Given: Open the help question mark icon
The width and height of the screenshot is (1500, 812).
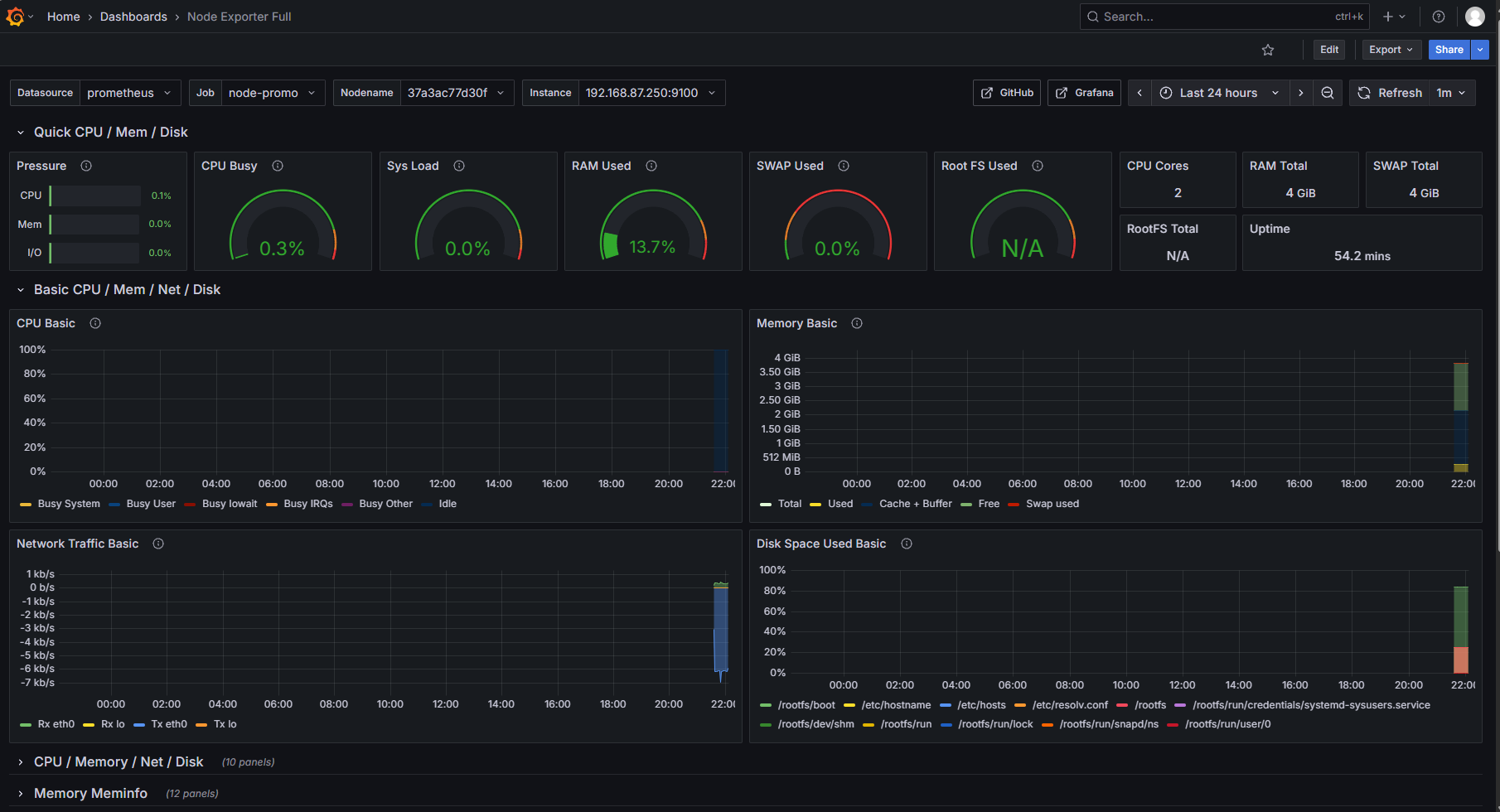Looking at the screenshot, I should 1439,17.
